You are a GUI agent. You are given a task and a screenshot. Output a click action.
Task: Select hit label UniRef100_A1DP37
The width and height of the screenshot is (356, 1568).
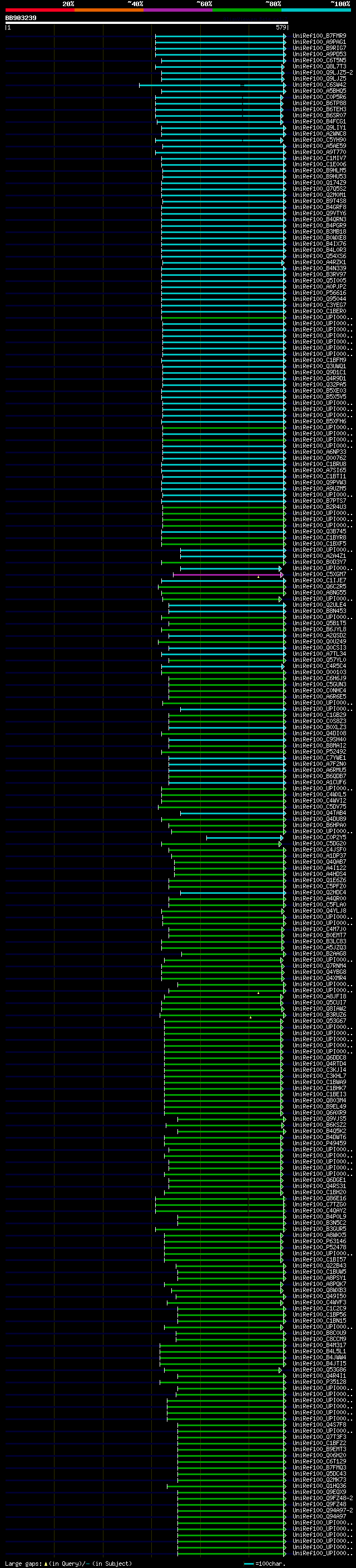[319, 856]
